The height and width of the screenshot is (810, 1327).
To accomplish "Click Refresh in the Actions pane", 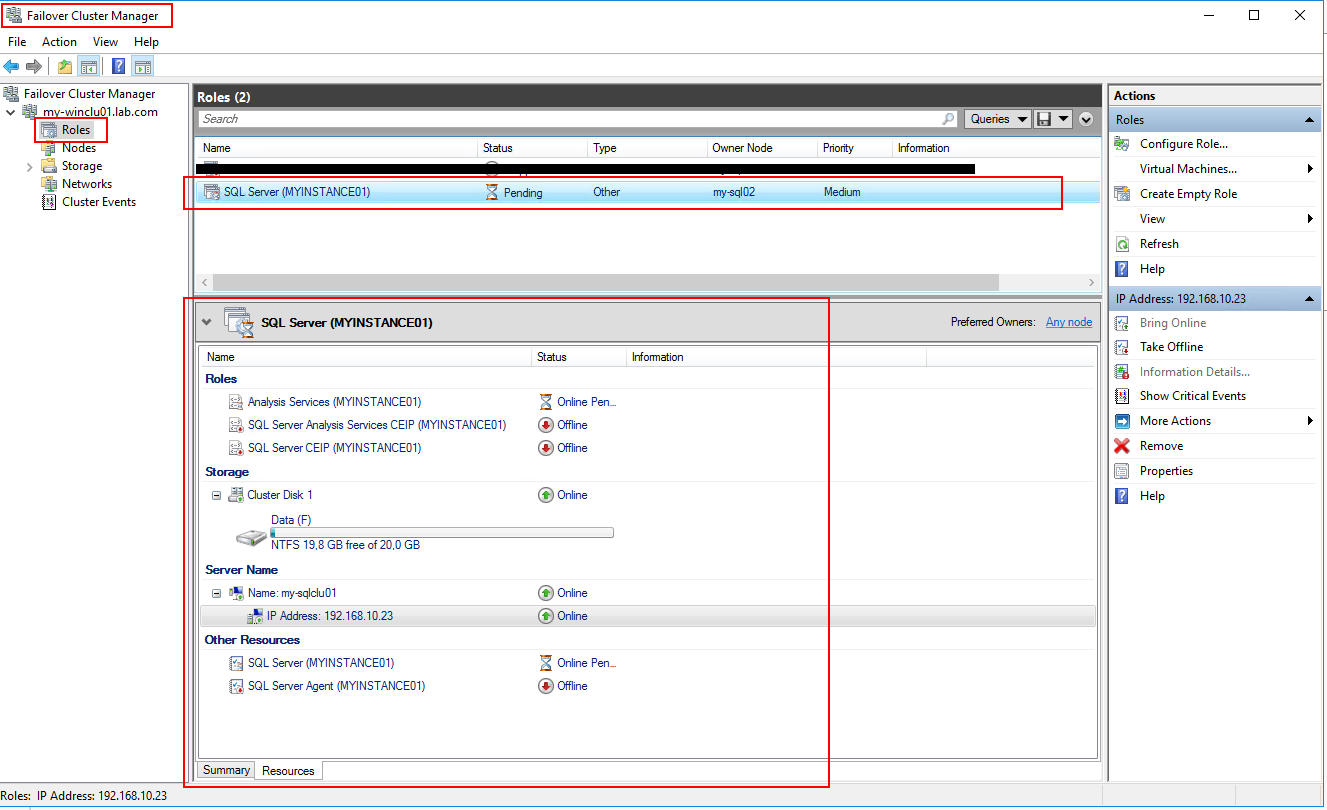I will tap(1159, 244).
